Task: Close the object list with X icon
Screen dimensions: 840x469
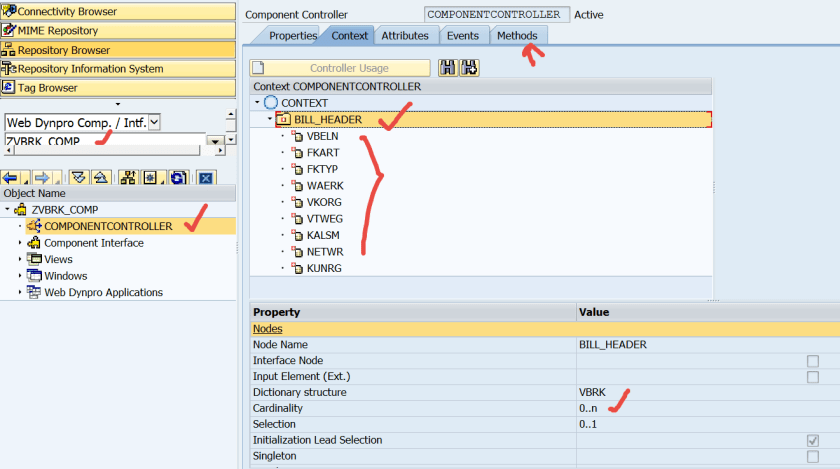Action: [206, 178]
